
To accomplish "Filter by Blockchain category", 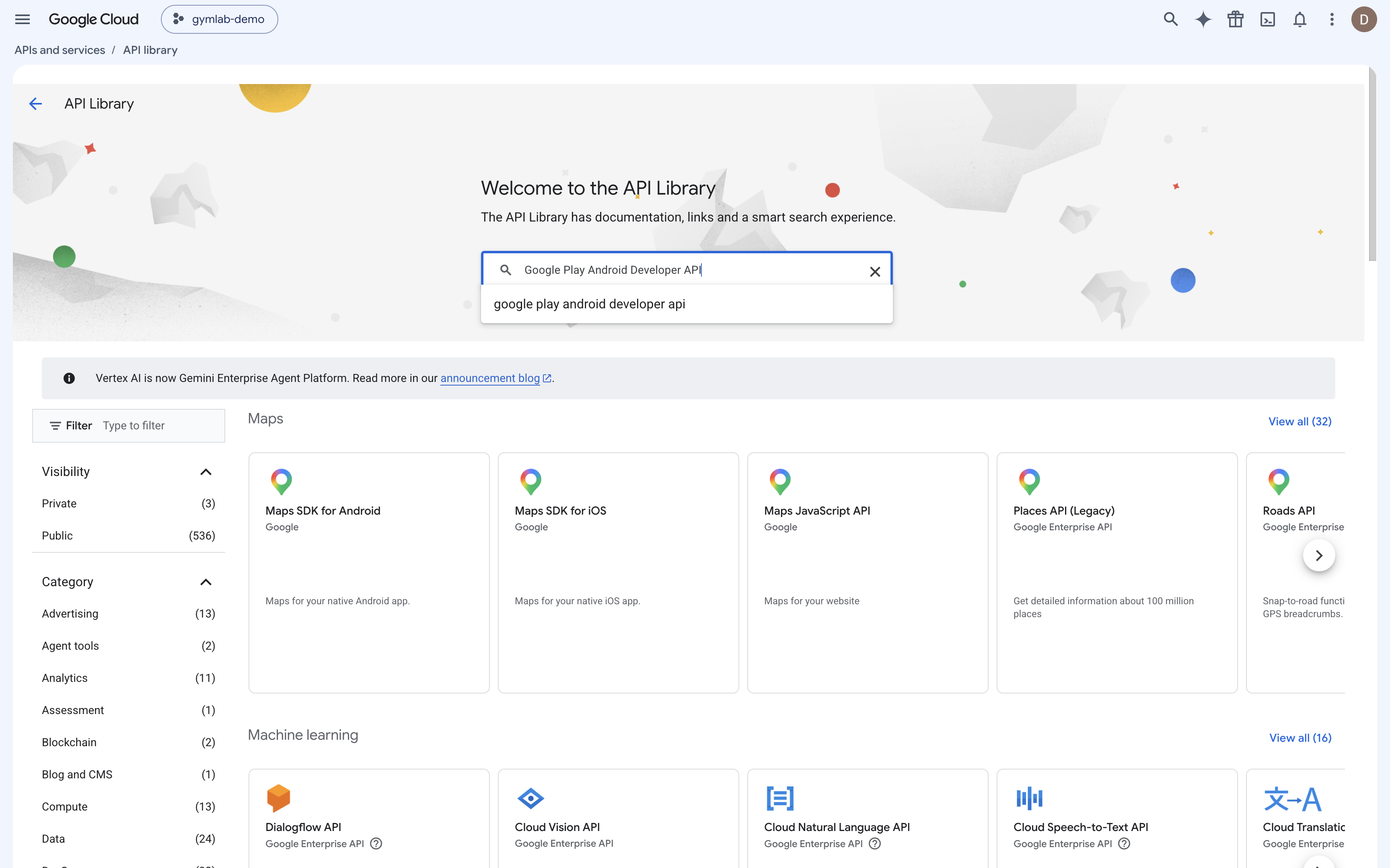I will [x=128, y=742].
